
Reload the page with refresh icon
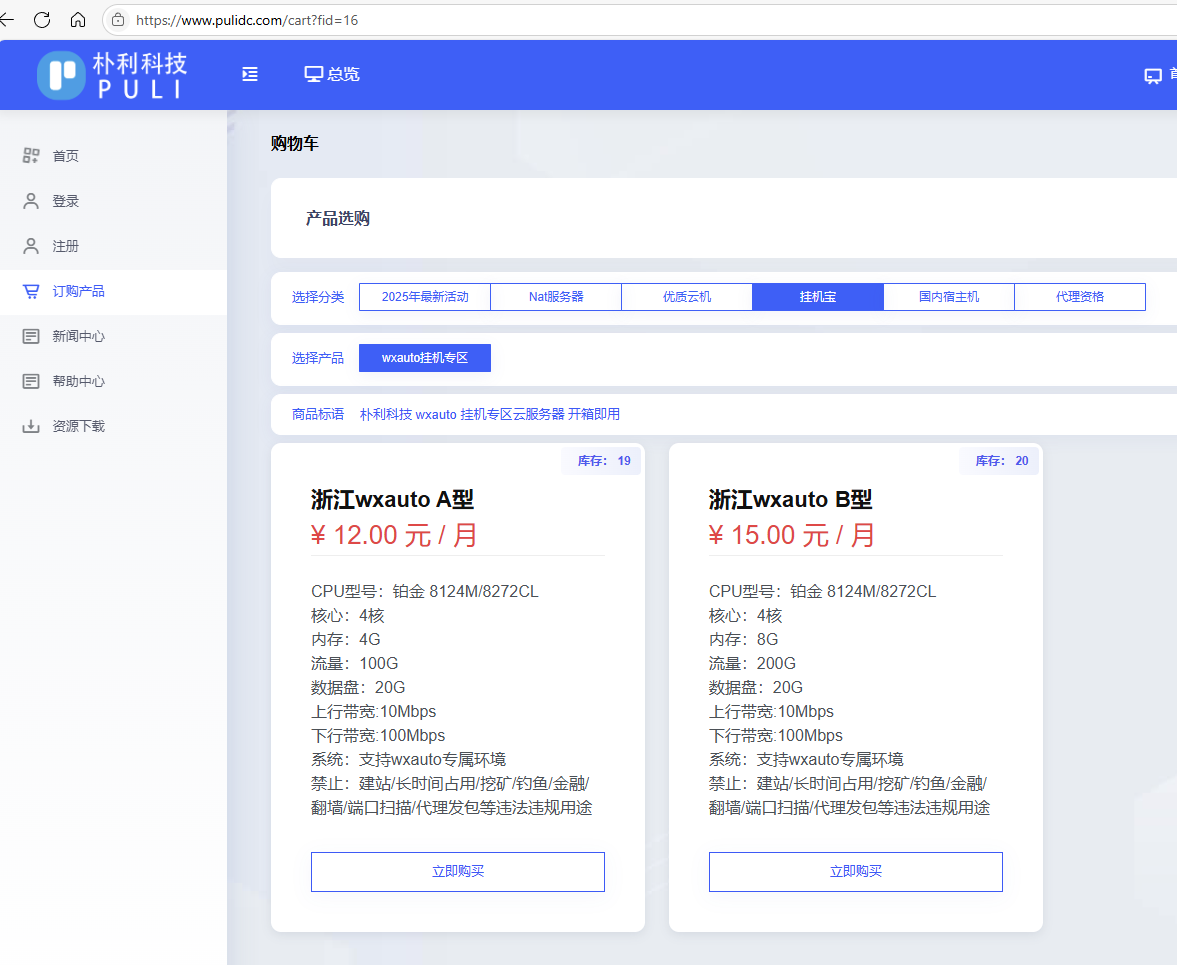click(x=42, y=20)
